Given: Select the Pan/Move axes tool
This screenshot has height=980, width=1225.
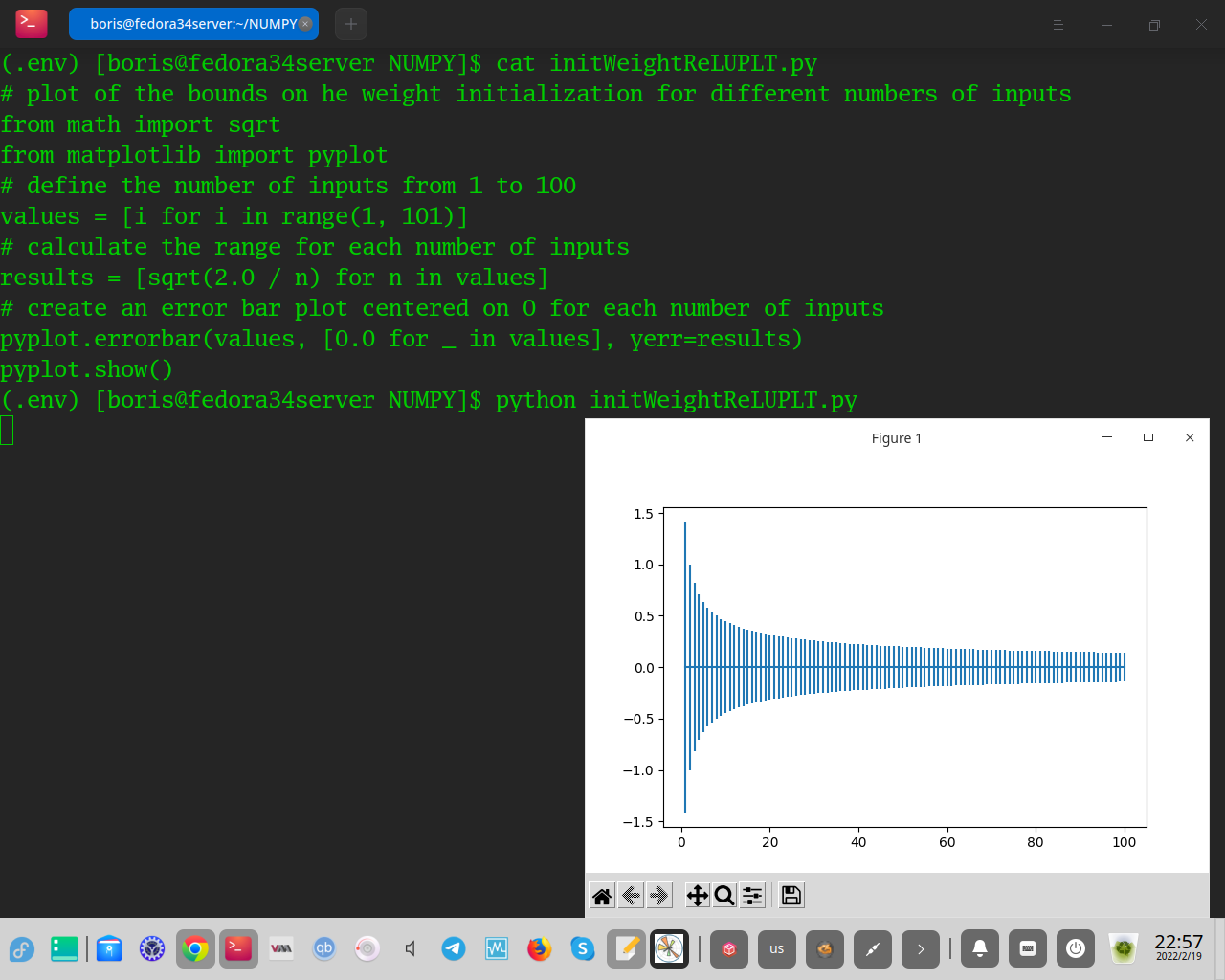Looking at the screenshot, I should tap(698, 896).
